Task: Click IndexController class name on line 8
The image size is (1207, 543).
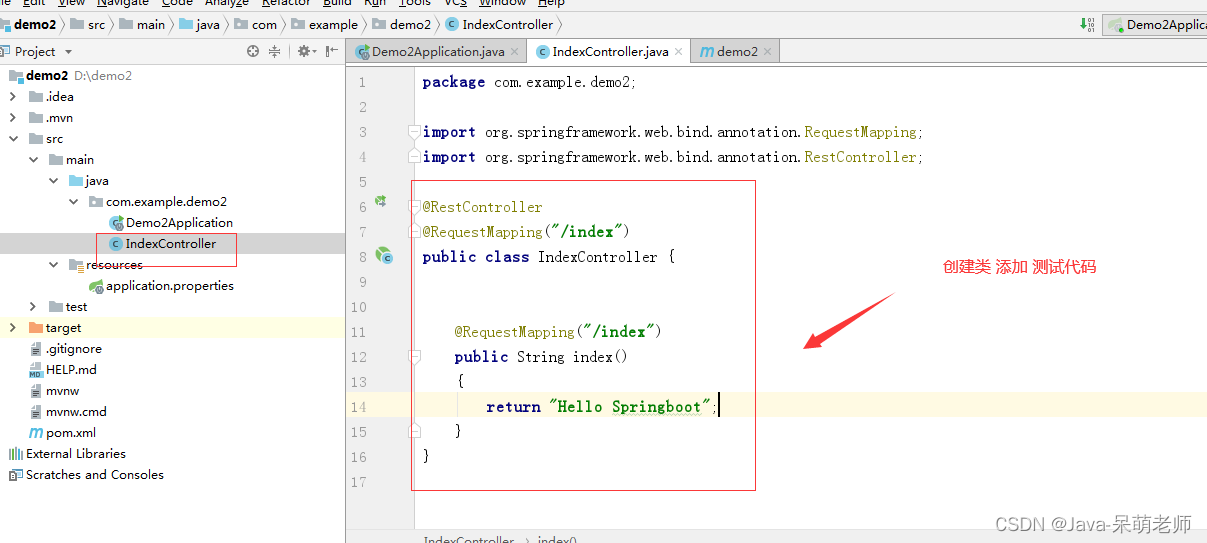Action: point(598,257)
